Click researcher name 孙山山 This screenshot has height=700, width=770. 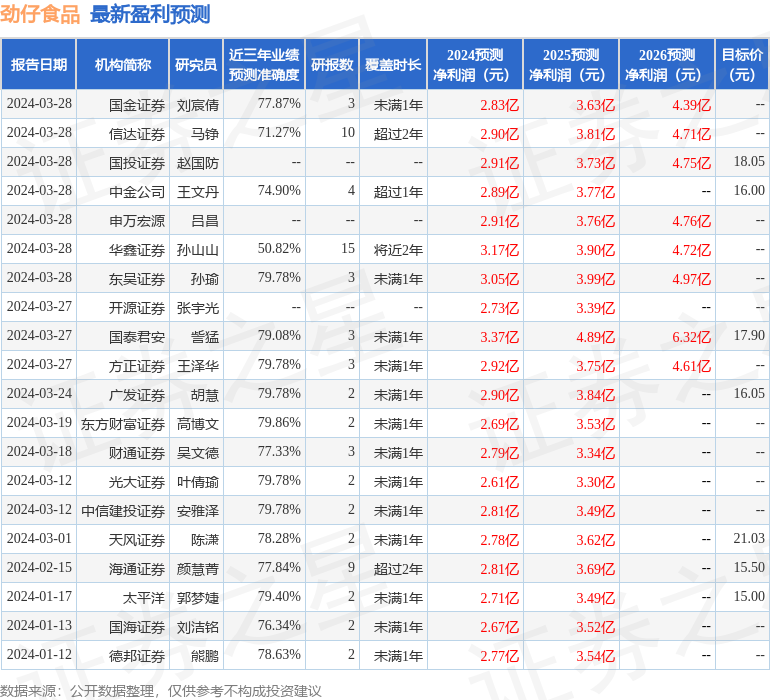coord(197,250)
